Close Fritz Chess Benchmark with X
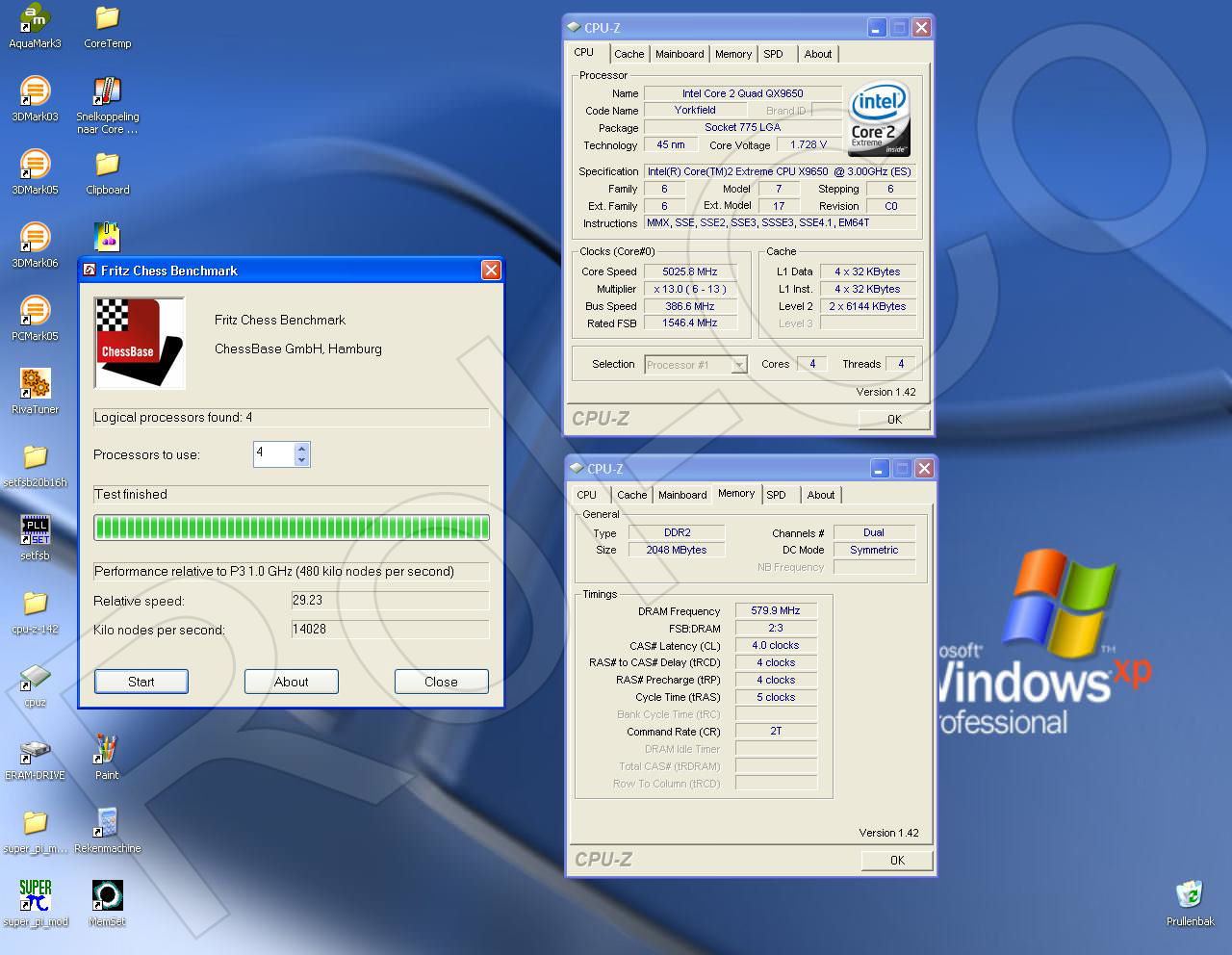 [491, 271]
